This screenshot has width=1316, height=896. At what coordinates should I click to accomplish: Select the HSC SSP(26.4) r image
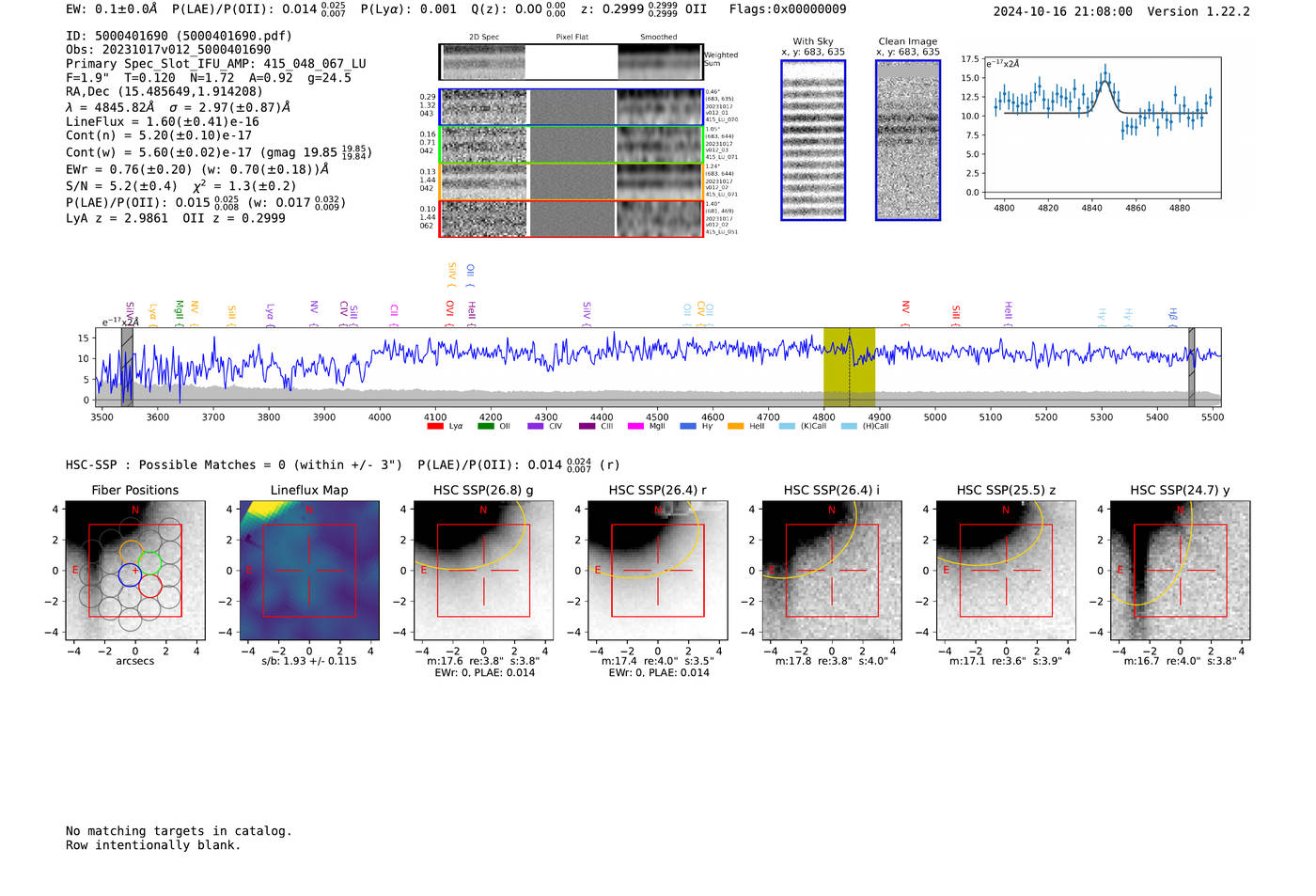658,571
